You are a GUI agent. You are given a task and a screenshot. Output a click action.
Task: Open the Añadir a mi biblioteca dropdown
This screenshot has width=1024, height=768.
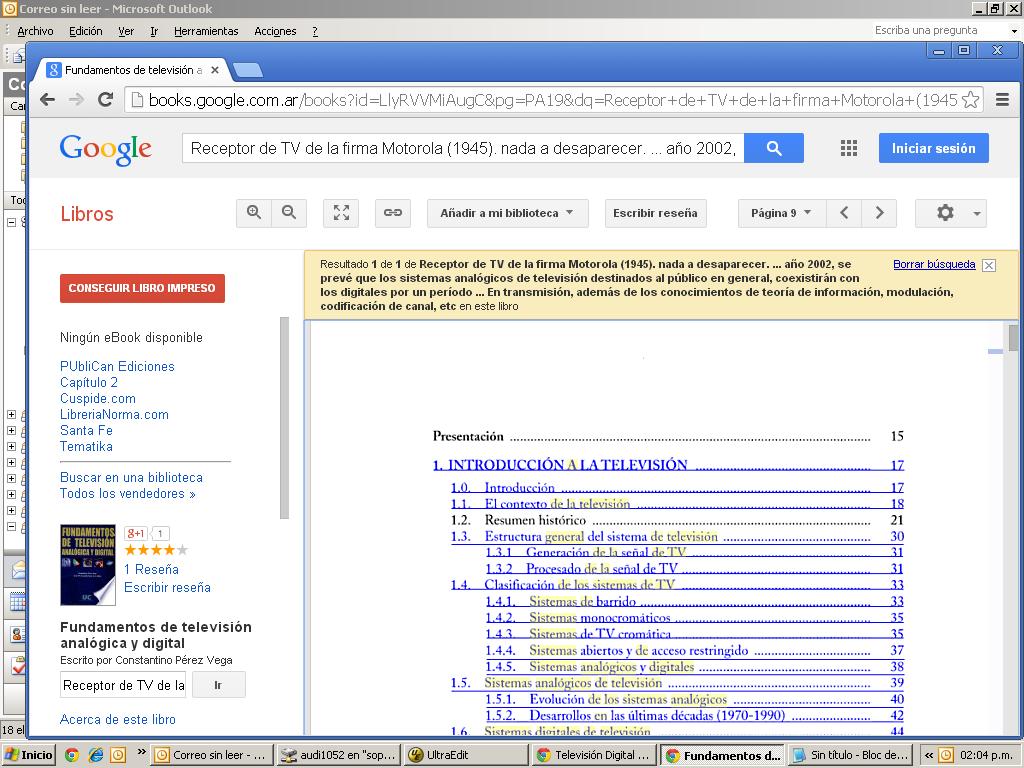coord(507,213)
